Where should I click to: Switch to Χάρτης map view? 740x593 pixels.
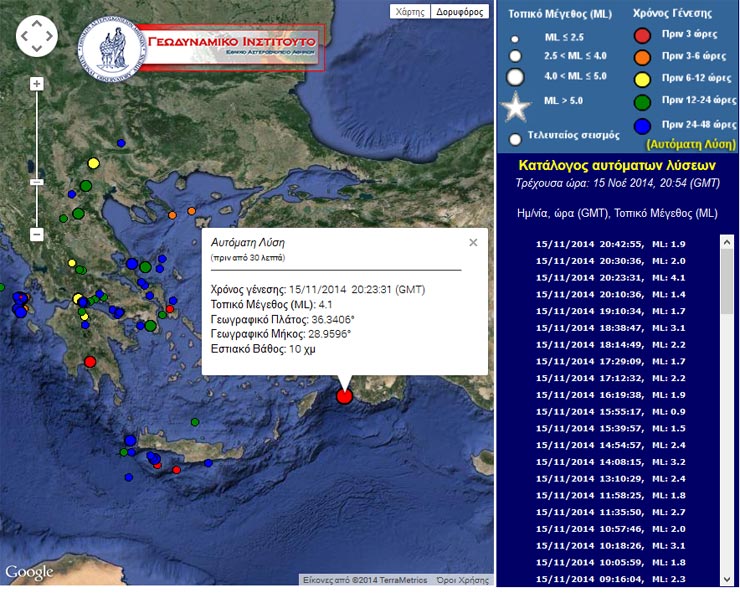click(x=410, y=12)
